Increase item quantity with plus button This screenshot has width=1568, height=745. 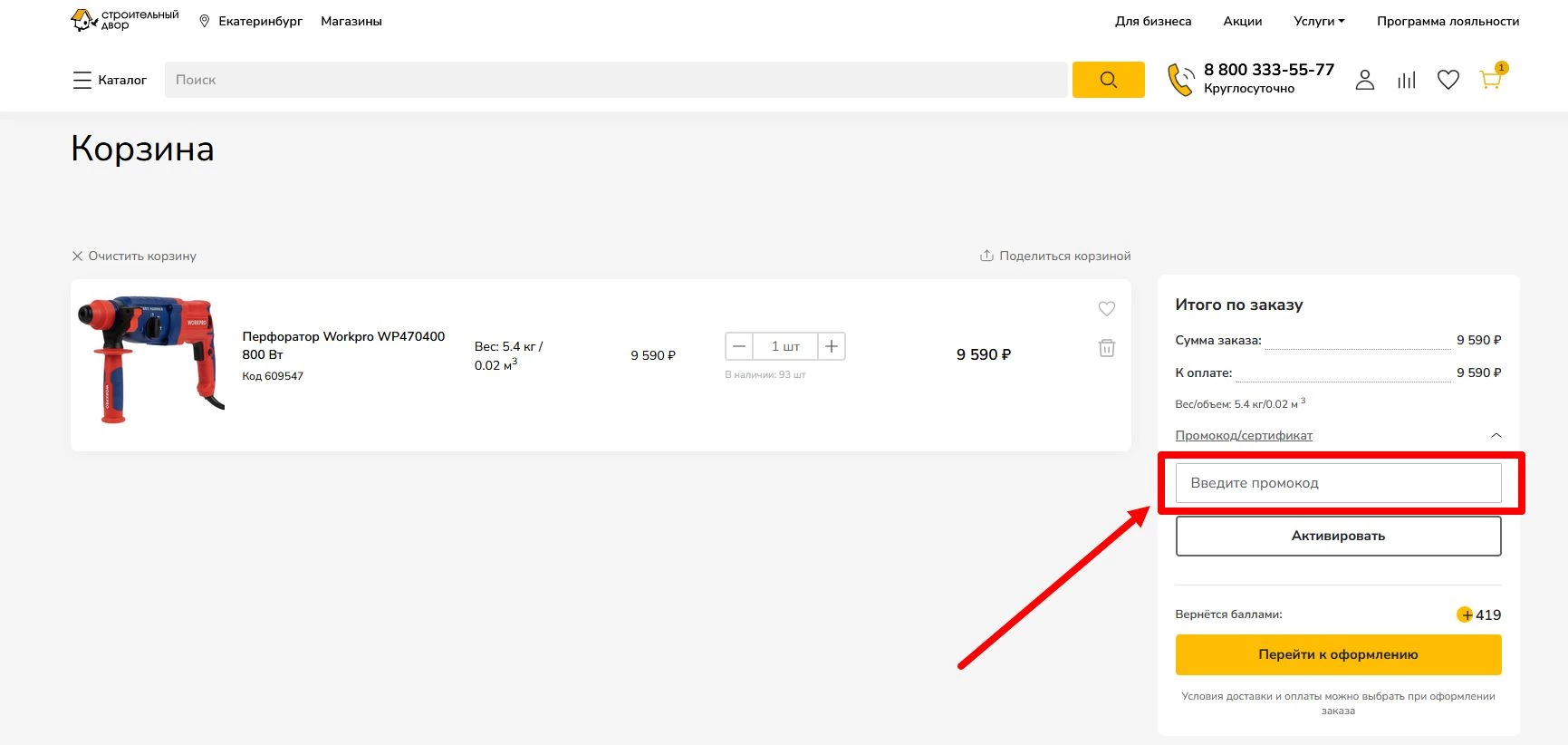(831, 346)
